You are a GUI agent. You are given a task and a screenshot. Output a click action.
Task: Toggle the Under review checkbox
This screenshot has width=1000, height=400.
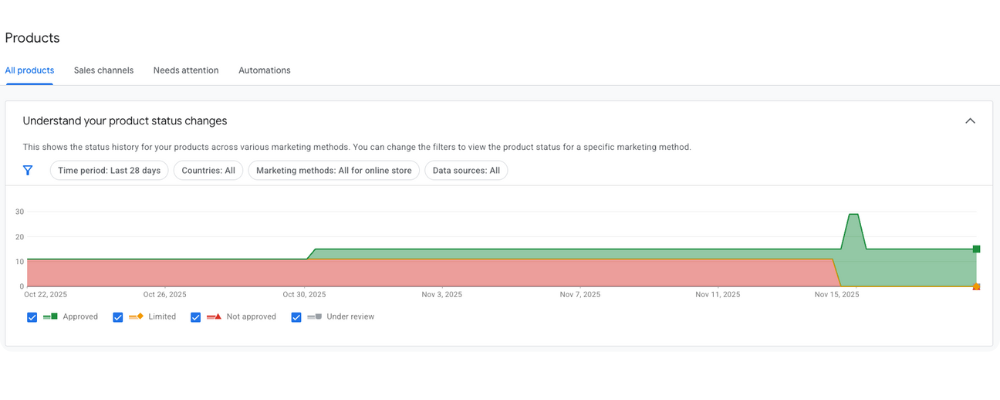296,317
